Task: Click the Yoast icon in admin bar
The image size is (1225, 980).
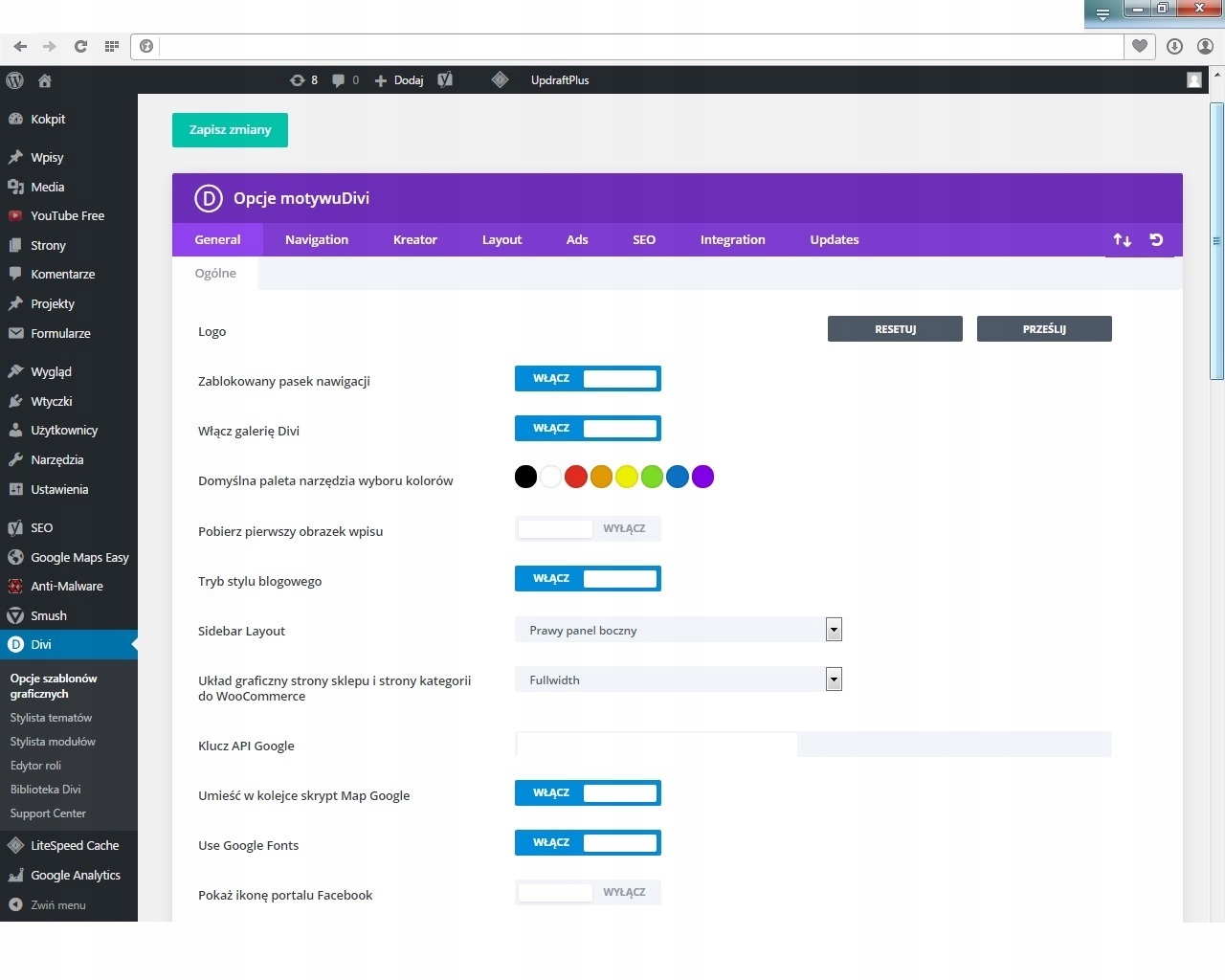Action: [x=445, y=80]
